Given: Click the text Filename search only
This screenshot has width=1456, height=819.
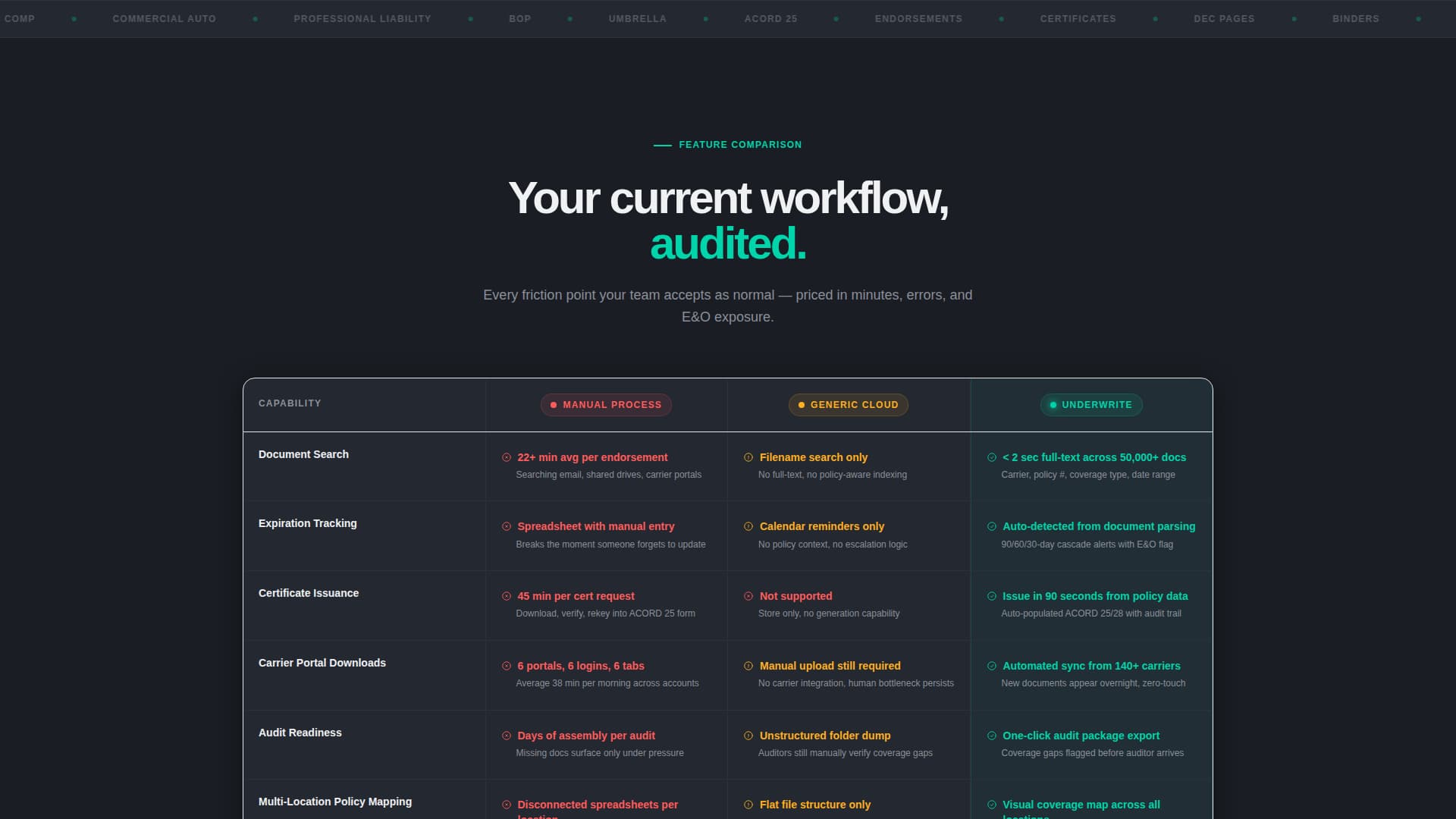Looking at the screenshot, I should pyautogui.click(x=814, y=457).
